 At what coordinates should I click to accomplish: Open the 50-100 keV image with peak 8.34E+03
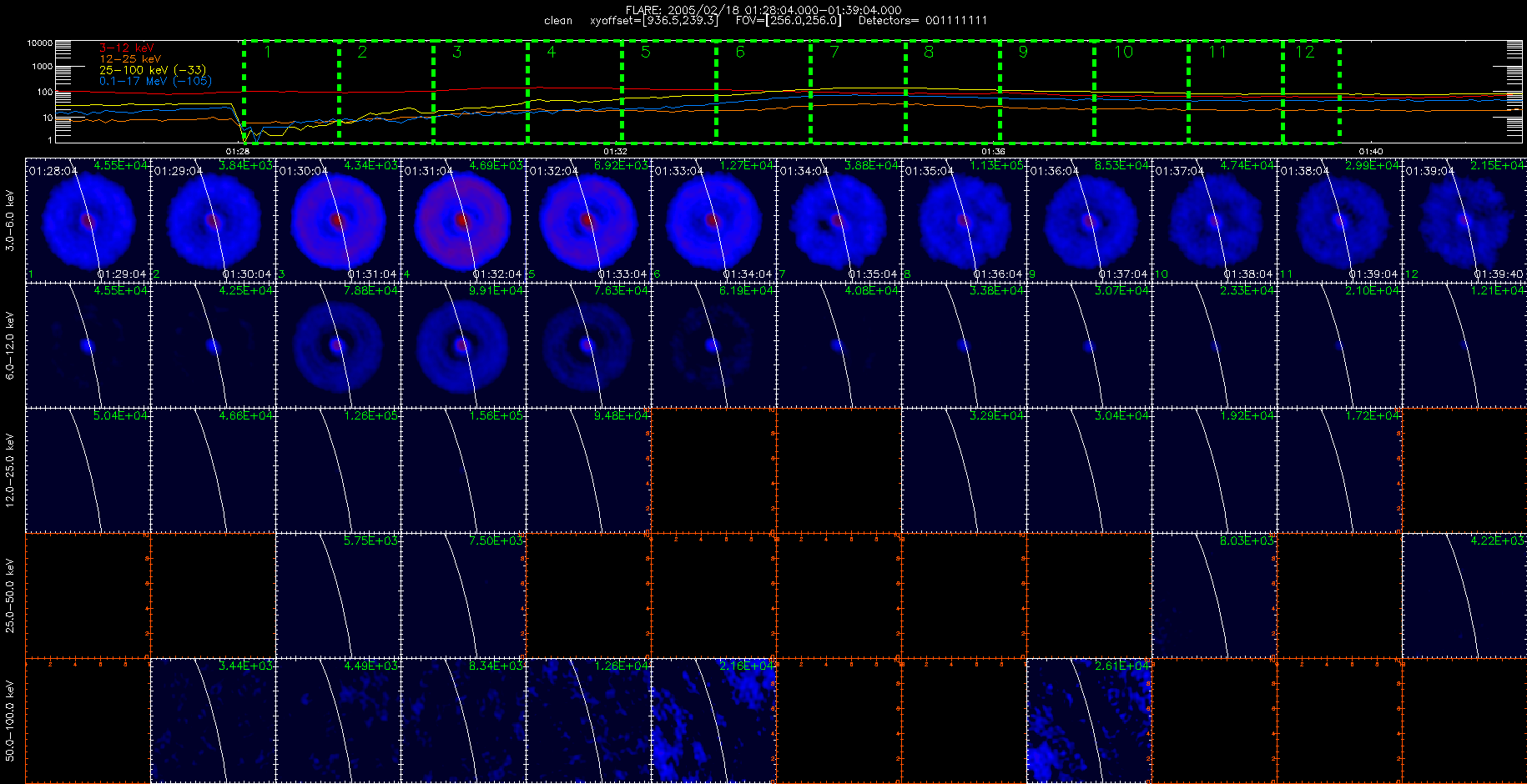[x=463, y=721]
